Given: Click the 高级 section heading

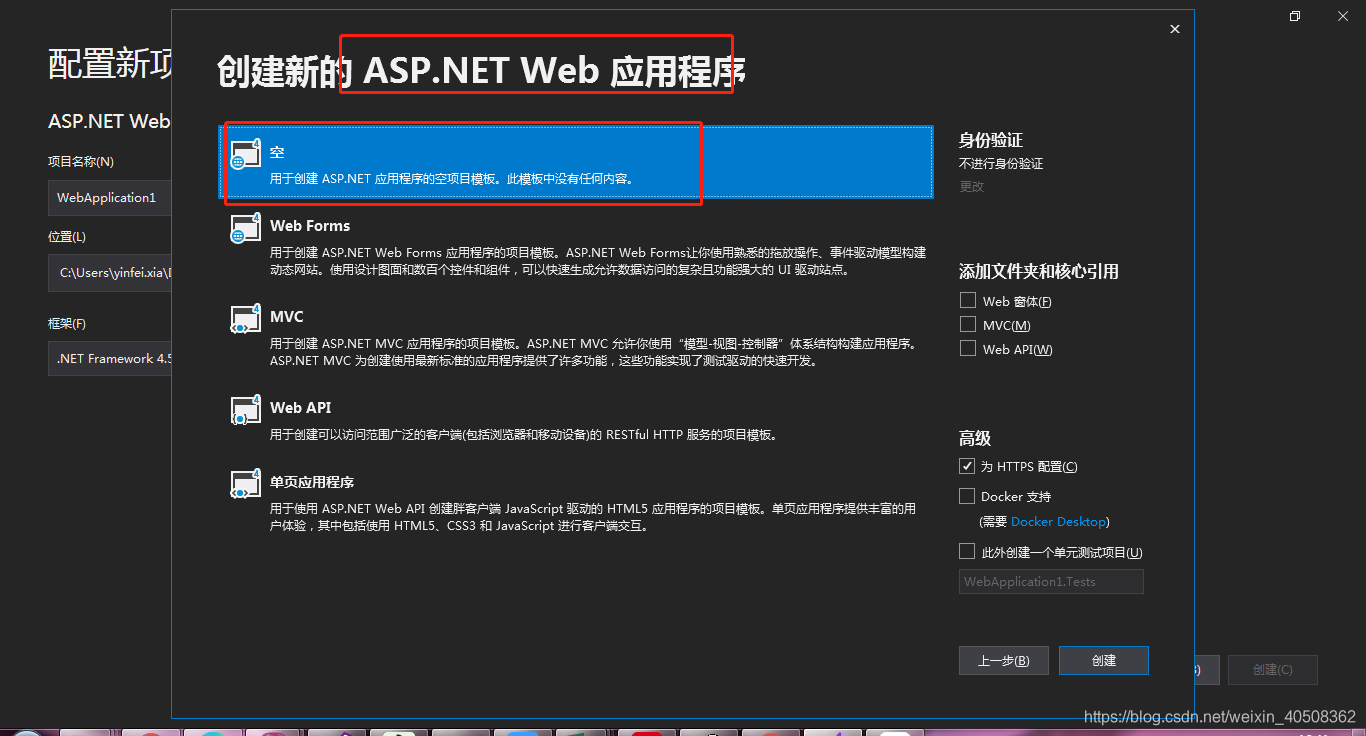Looking at the screenshot, I should 975,438.
